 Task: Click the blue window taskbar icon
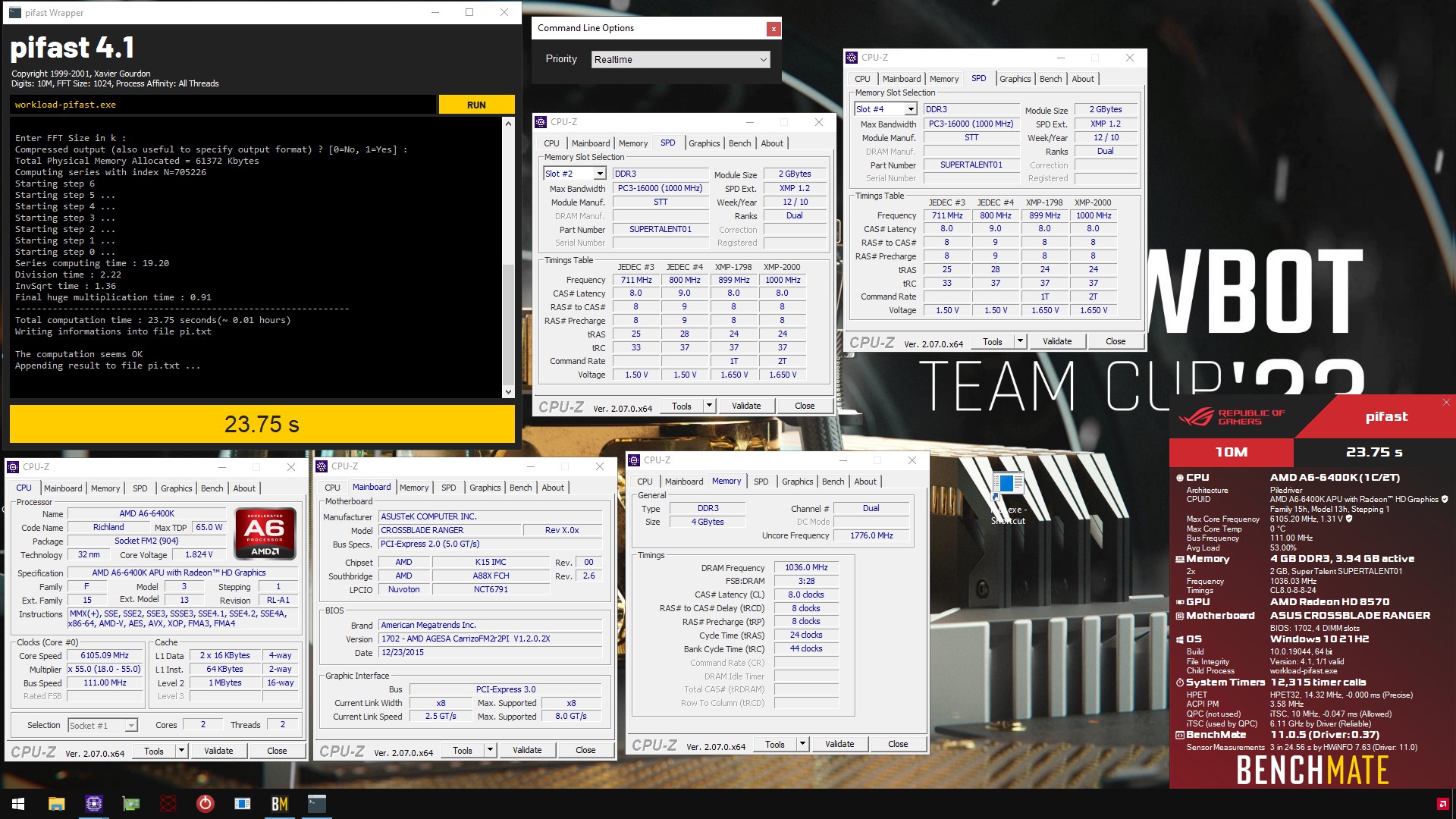(243, 804)
